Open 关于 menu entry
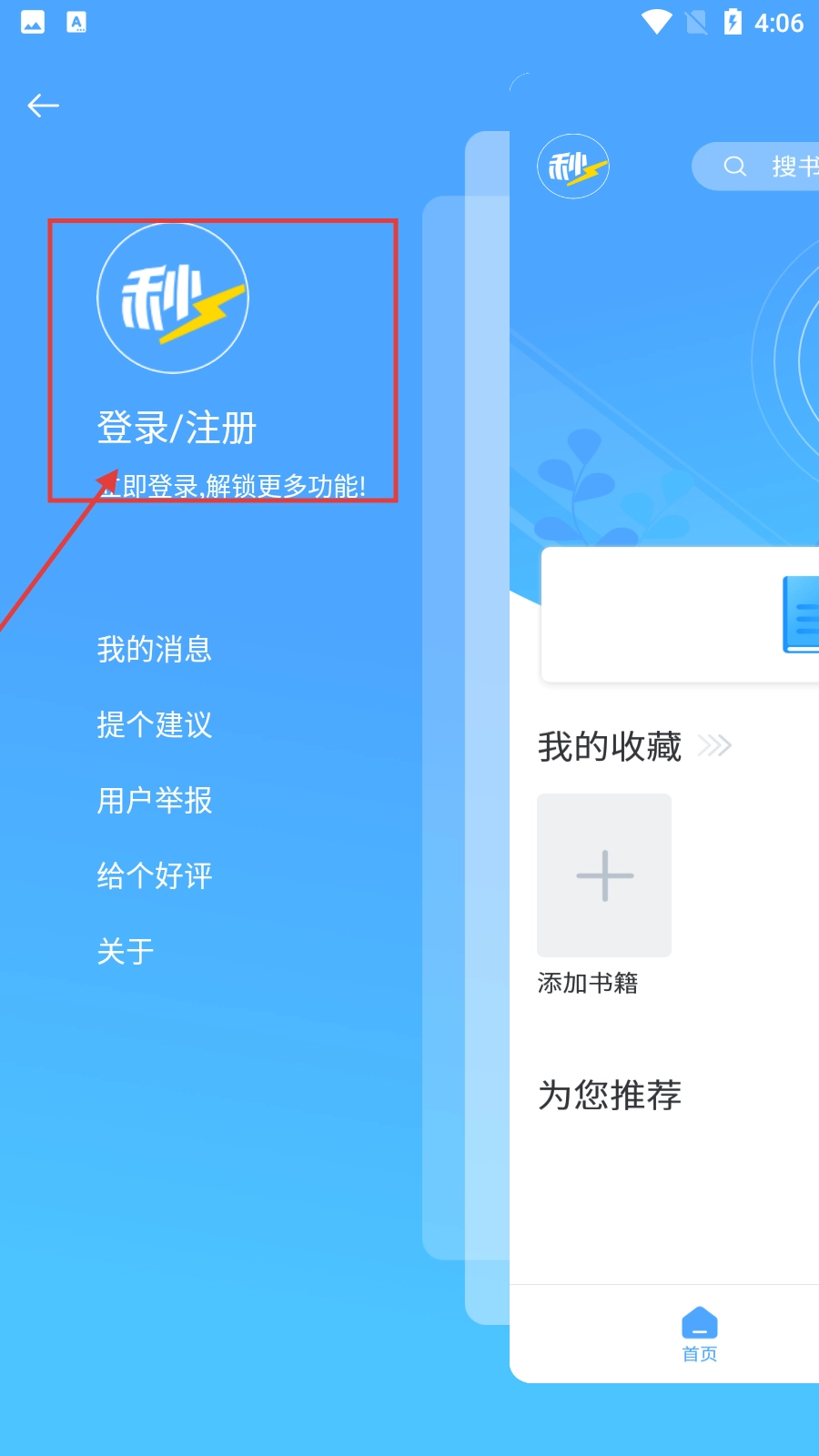The height and width of the screenshot is (1456, 819). pos(126,952)
